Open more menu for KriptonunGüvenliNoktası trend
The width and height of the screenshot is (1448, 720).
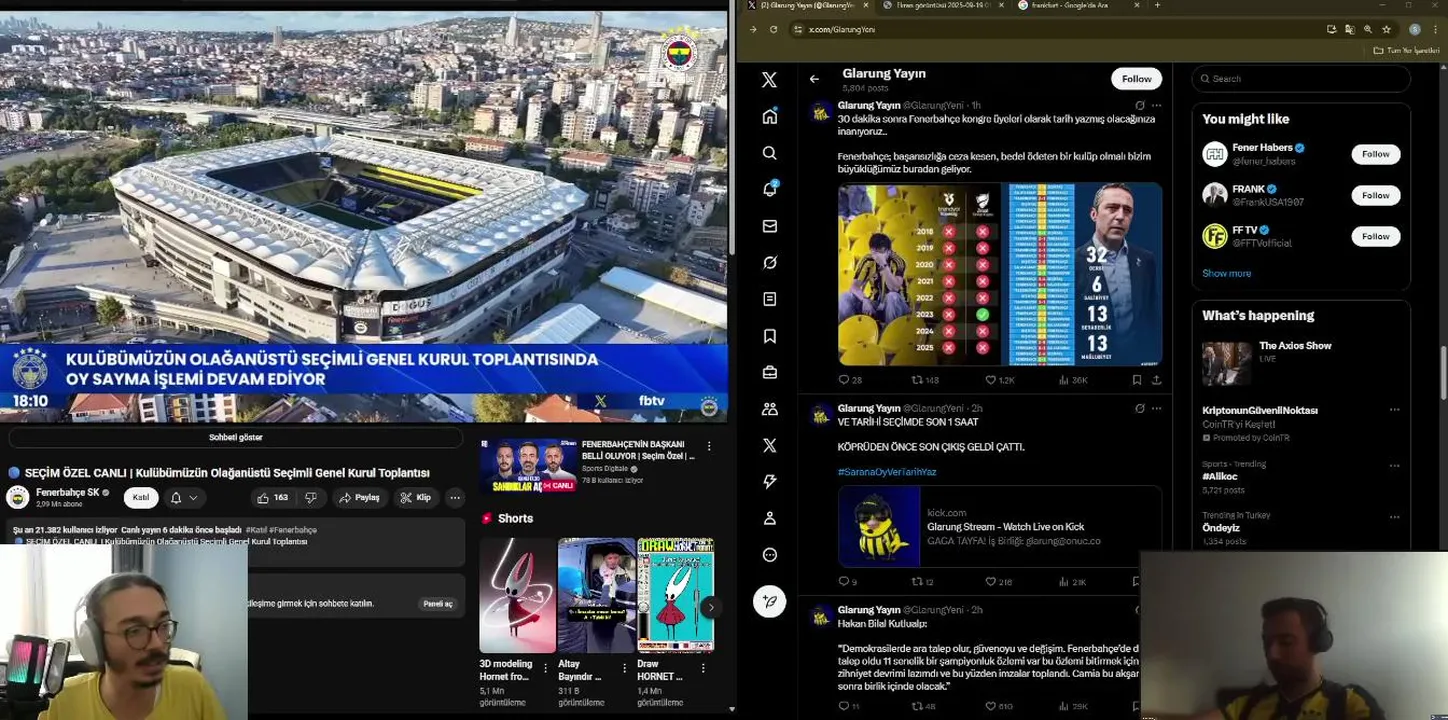pyautogui.click(x=1394, y=410)
